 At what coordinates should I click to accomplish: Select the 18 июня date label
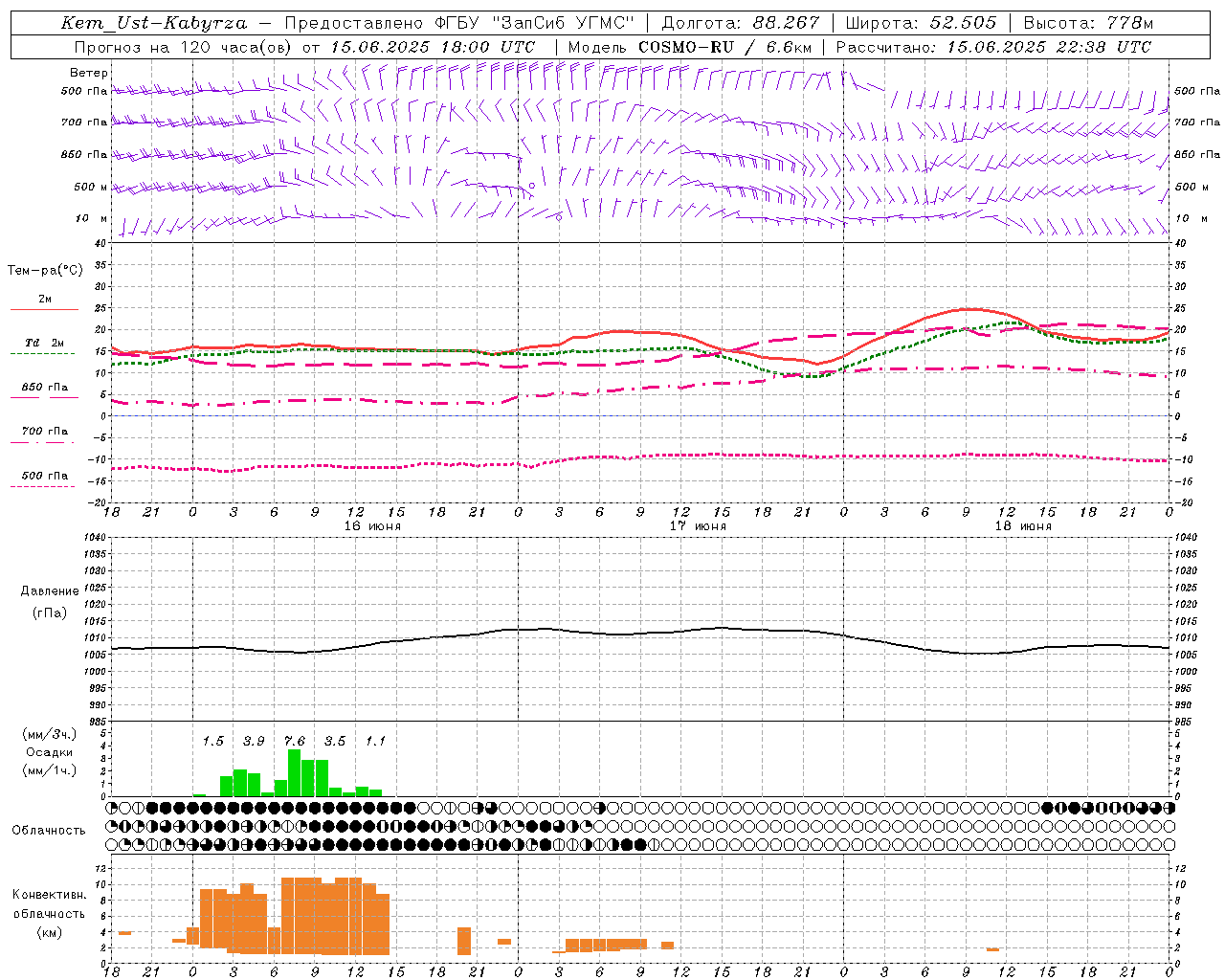point(1023,526)
